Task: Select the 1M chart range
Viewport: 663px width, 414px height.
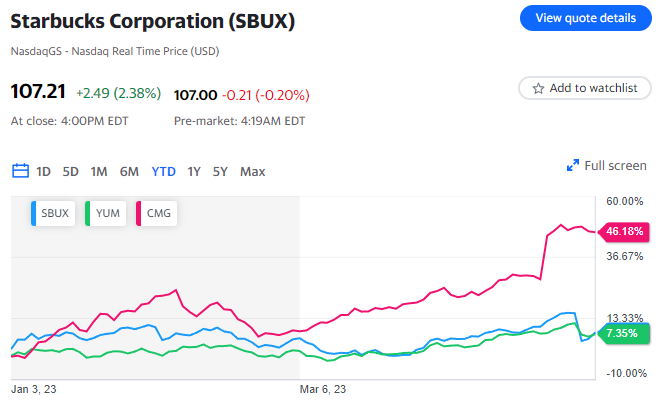Action: [x=99, y=171]
